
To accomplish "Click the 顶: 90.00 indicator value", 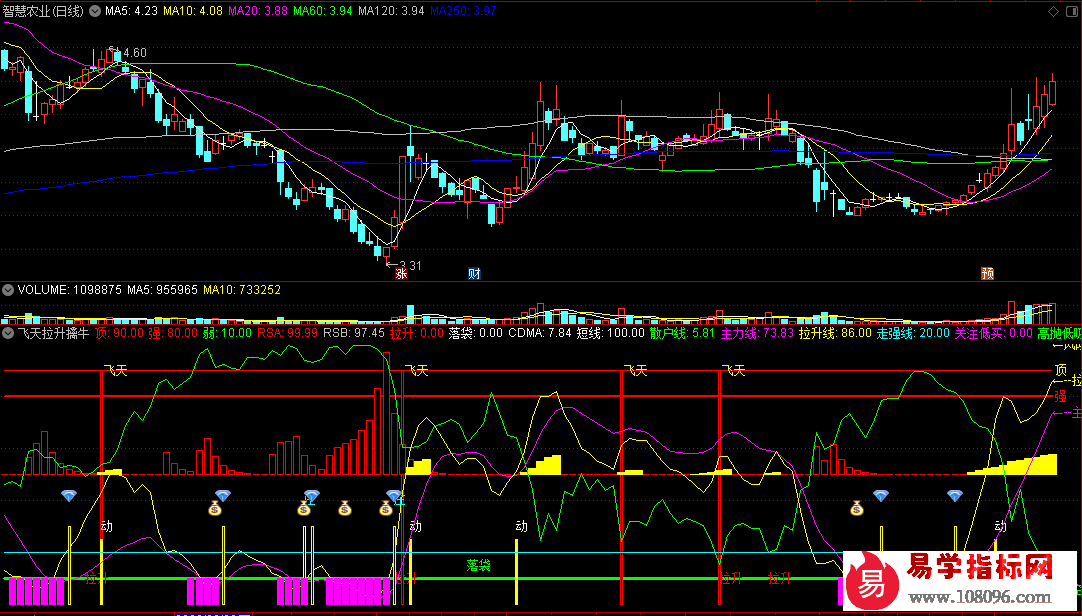I will tap(119, 334).
